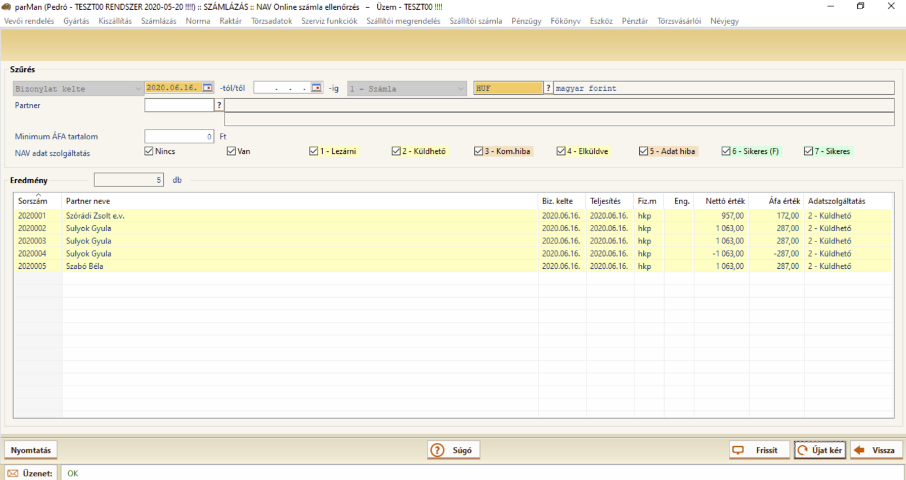
Task: Click the HUF currency code field
Action: click(508, 88)
